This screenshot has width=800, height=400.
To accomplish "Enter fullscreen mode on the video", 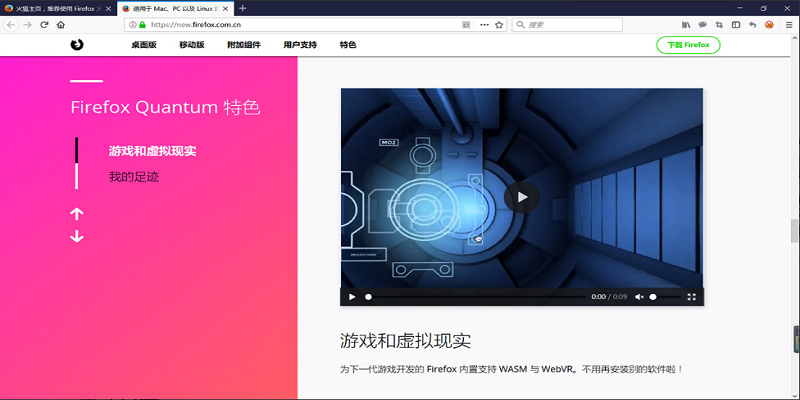I will click(x=691, y=297).
